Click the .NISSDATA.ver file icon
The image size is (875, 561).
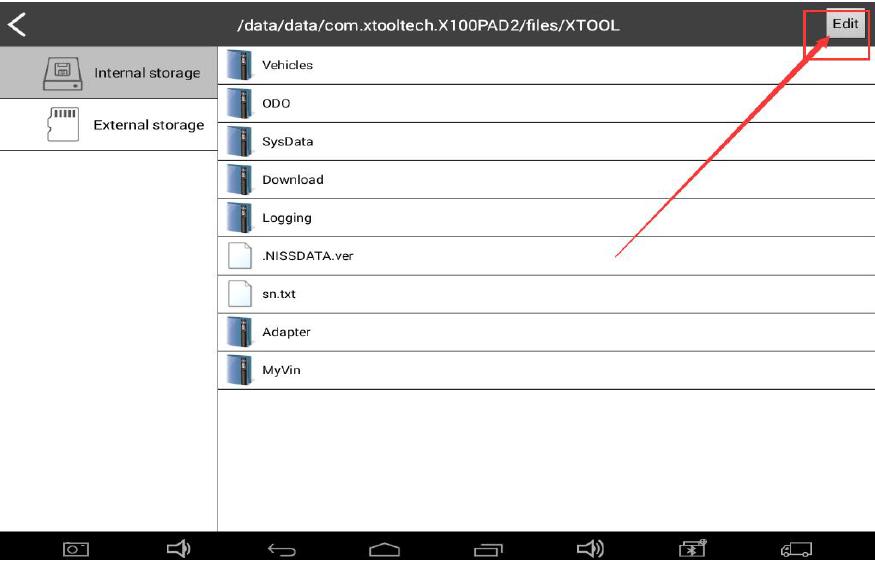click(240, 256)
